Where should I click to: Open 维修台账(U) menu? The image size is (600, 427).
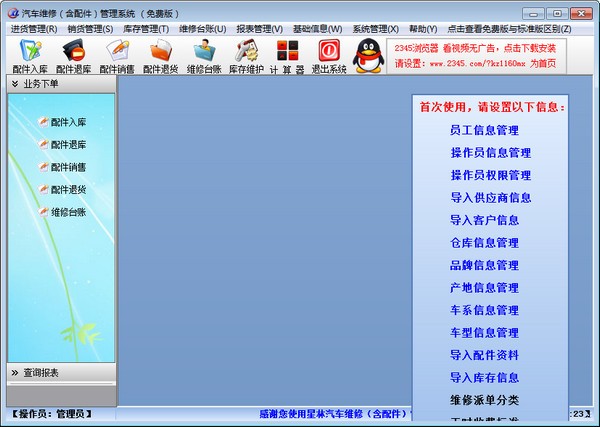click(202, 29)
